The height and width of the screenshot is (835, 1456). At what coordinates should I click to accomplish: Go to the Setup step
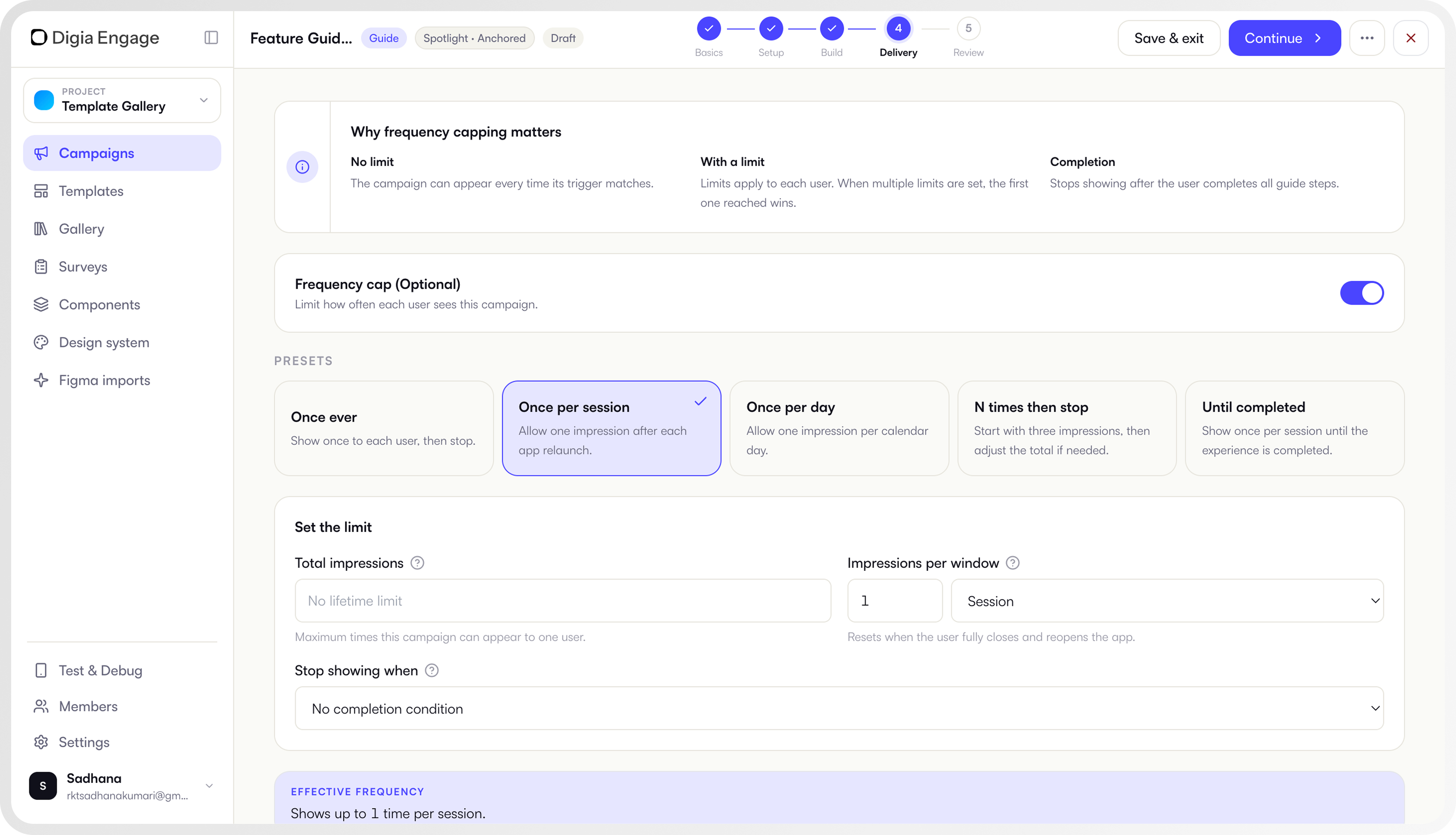tap(771, 37)
